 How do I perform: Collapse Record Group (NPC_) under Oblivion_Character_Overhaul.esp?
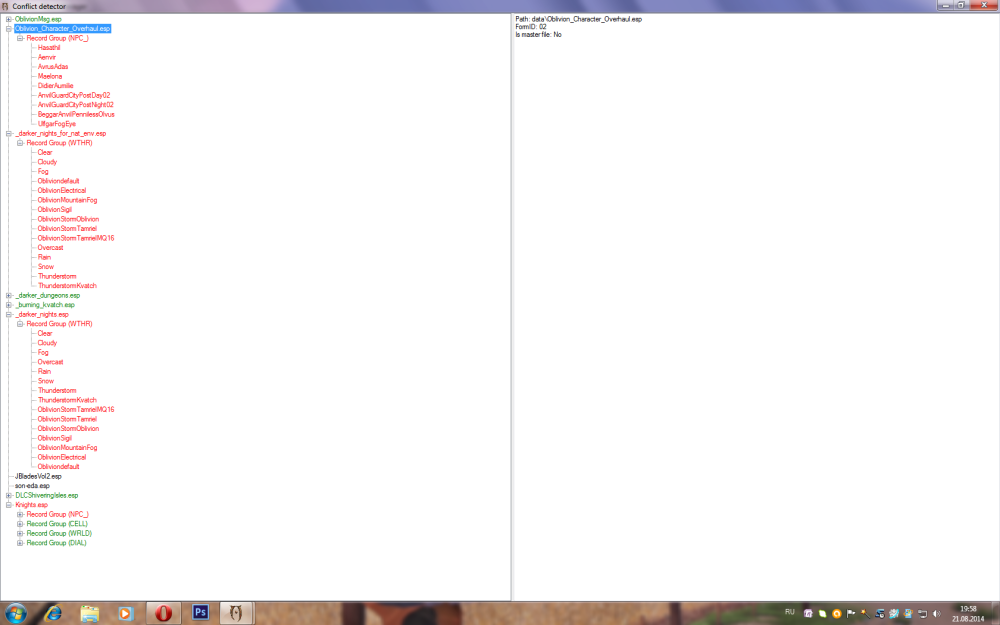20,38
